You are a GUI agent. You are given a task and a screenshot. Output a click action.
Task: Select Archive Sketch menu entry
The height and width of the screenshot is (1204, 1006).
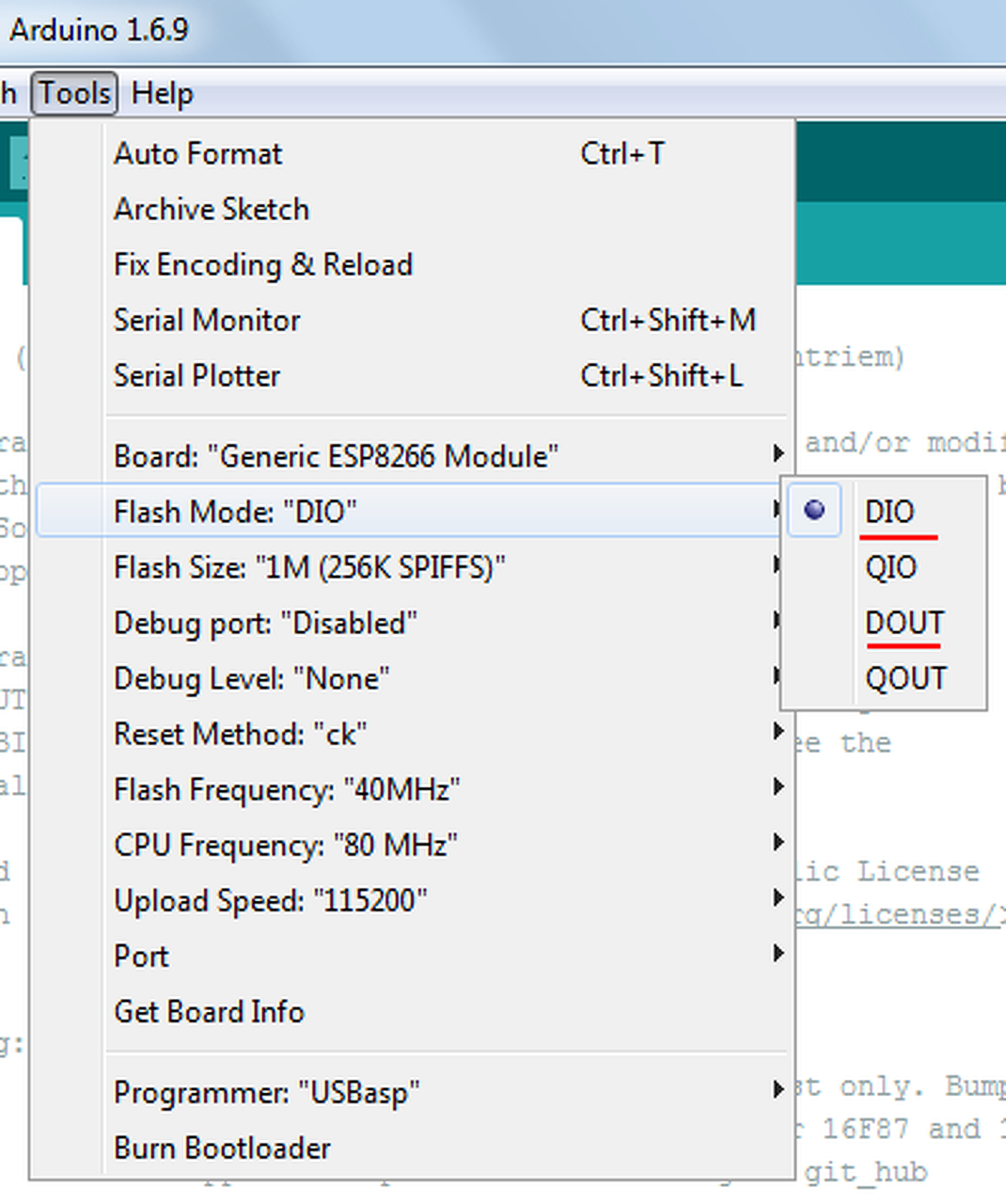[412, 209]
